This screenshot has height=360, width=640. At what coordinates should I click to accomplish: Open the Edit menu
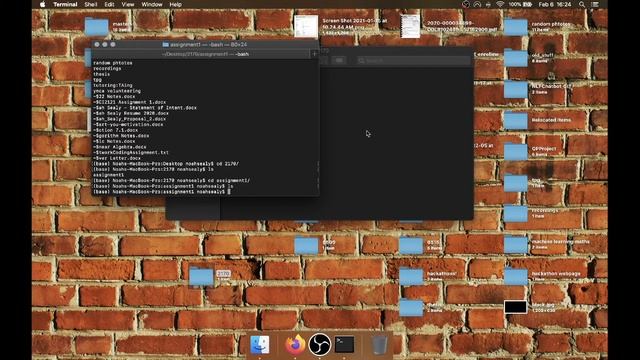pos(109,4)
